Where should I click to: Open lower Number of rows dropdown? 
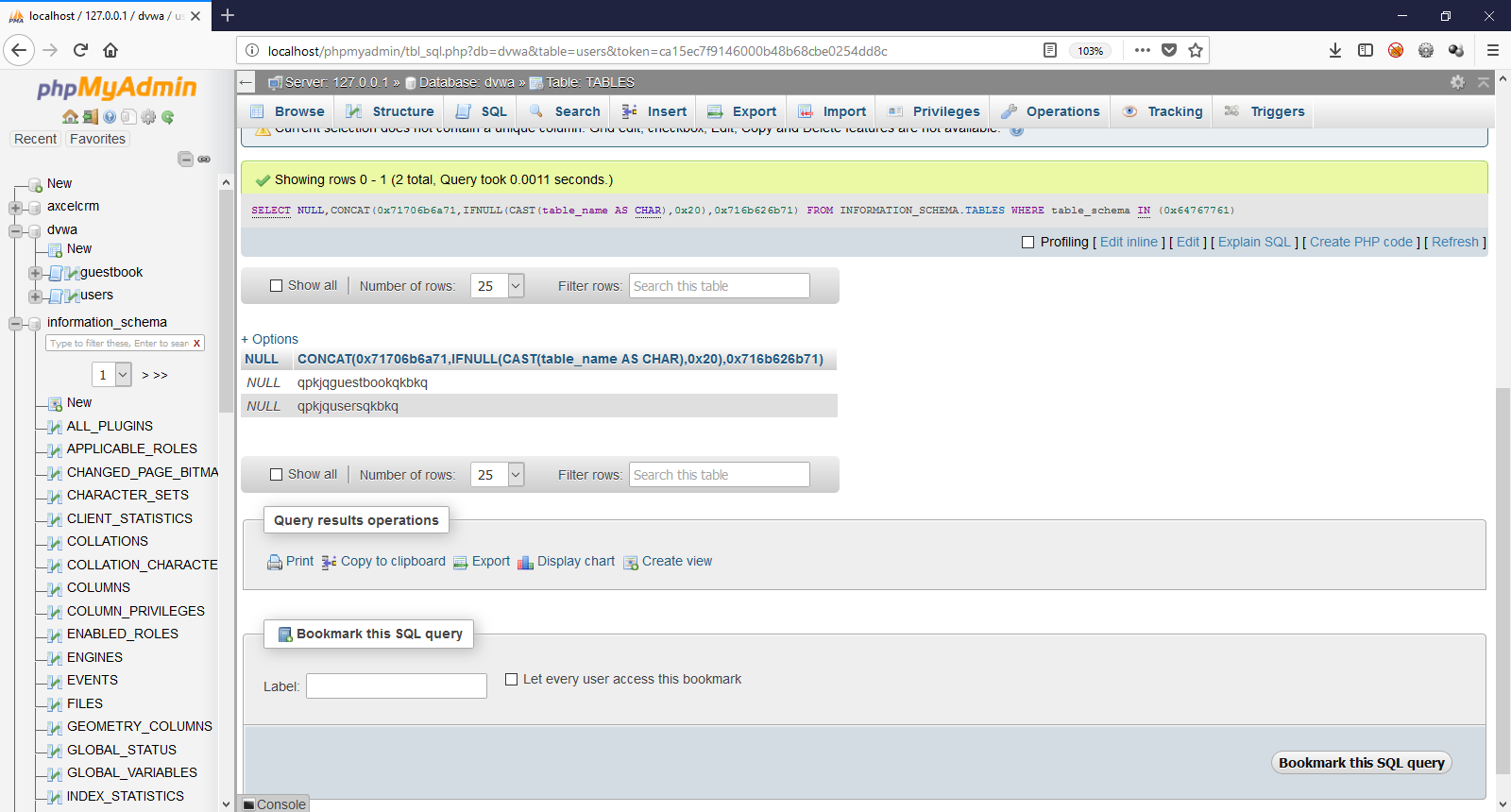(x=498, y=475)
